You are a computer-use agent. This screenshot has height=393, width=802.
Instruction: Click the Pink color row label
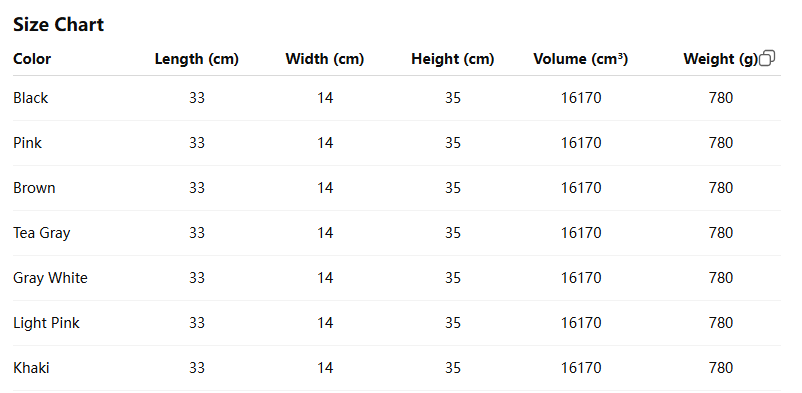28,143
